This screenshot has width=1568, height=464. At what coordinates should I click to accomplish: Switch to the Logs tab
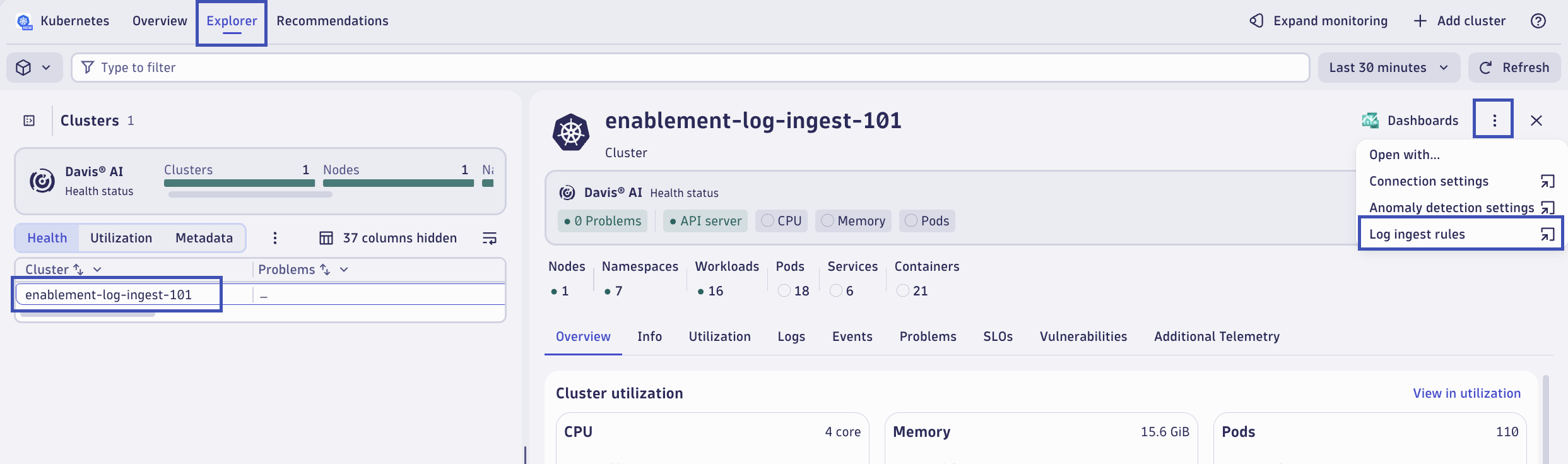pos(791,336)
